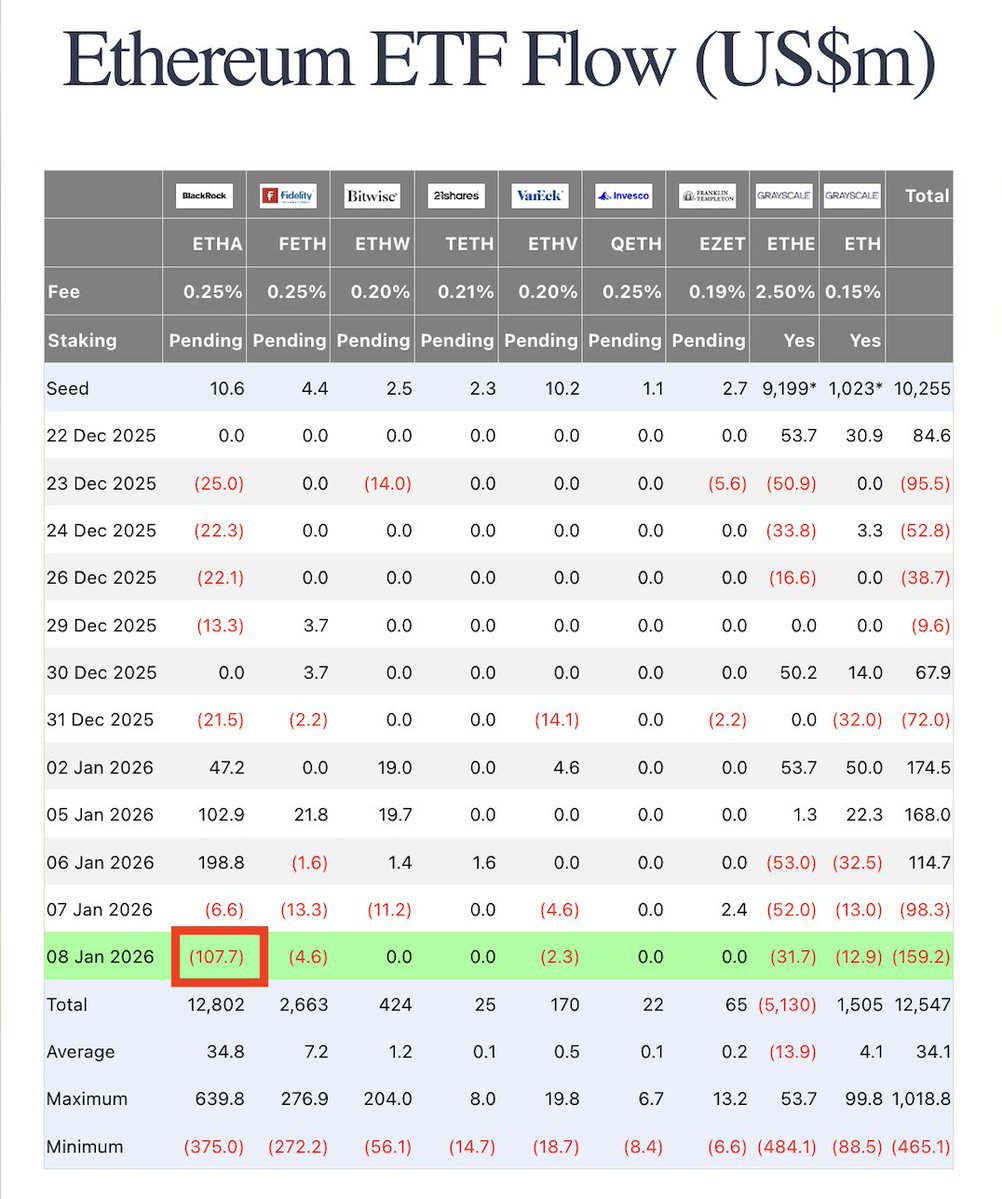The image size is (1002, 1199).
Task: Click the 'Total' column header
Action: (927, 196)
